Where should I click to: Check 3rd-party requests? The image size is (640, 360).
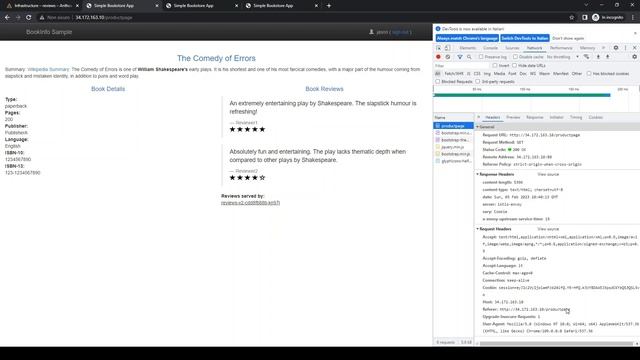[478, 82]
